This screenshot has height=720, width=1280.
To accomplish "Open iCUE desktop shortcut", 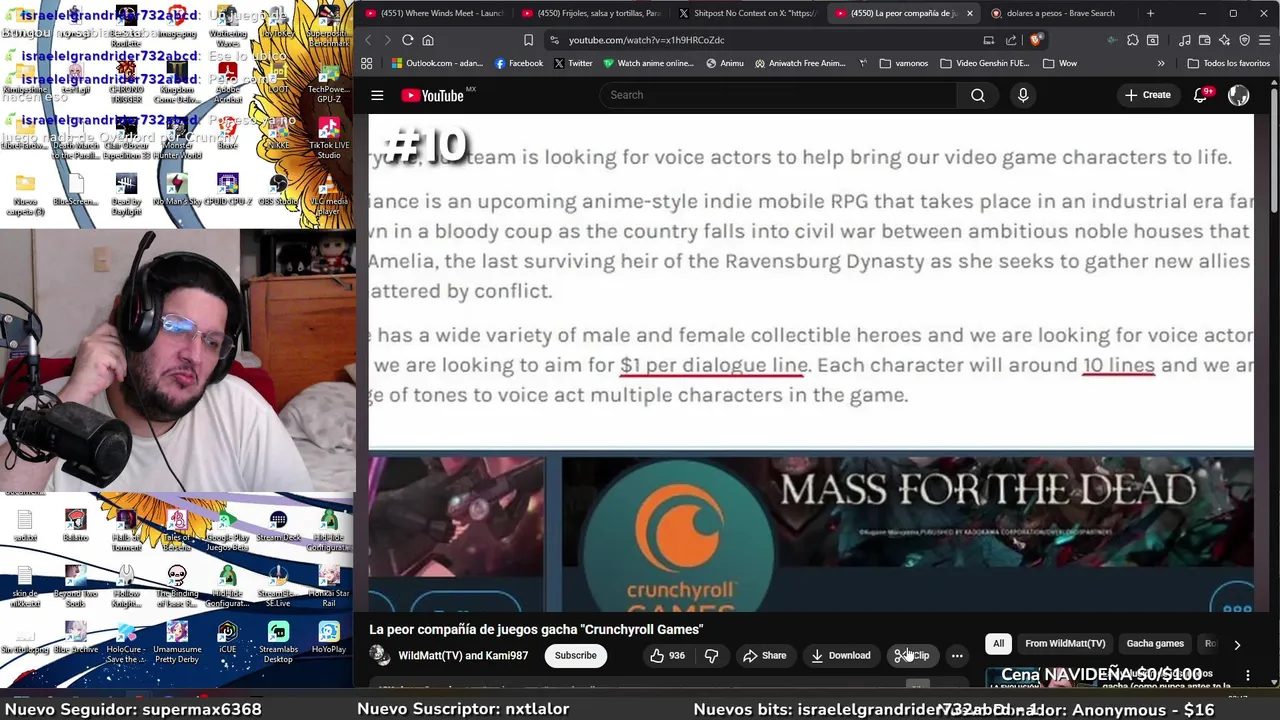I will coord(228,637).
